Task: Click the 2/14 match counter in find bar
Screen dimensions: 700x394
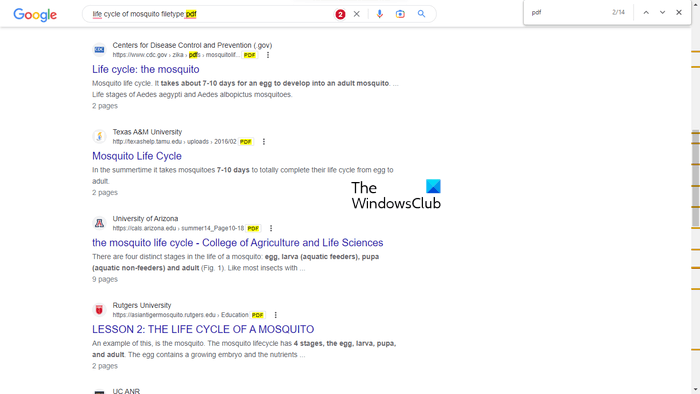Action: 618,12
